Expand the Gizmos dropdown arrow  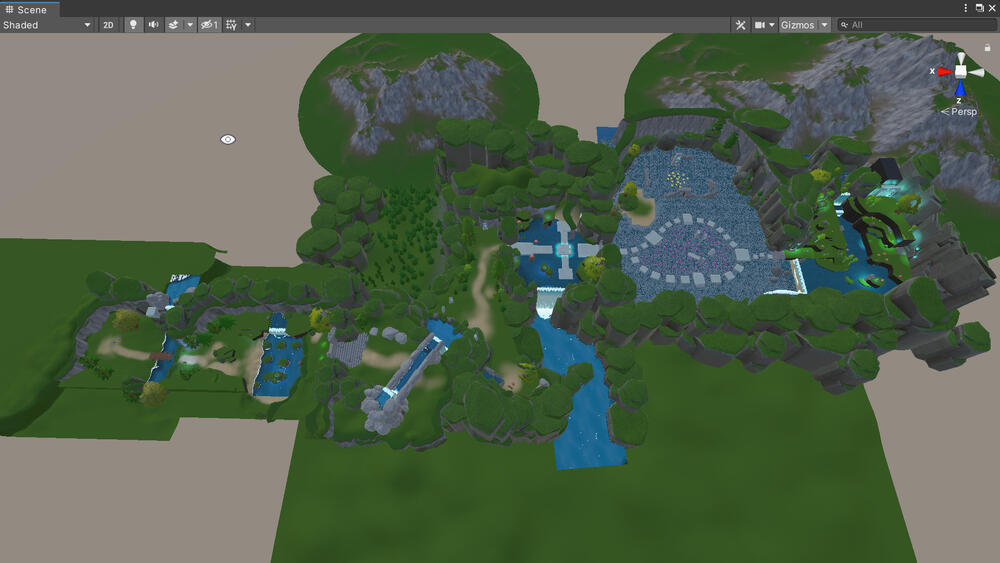click(x=824, y=25)
